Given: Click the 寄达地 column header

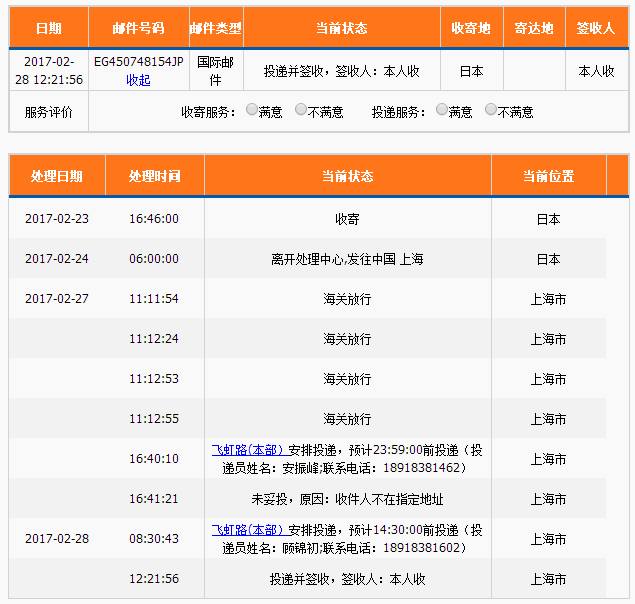Looking at the screenshot, I should point(534,28).
